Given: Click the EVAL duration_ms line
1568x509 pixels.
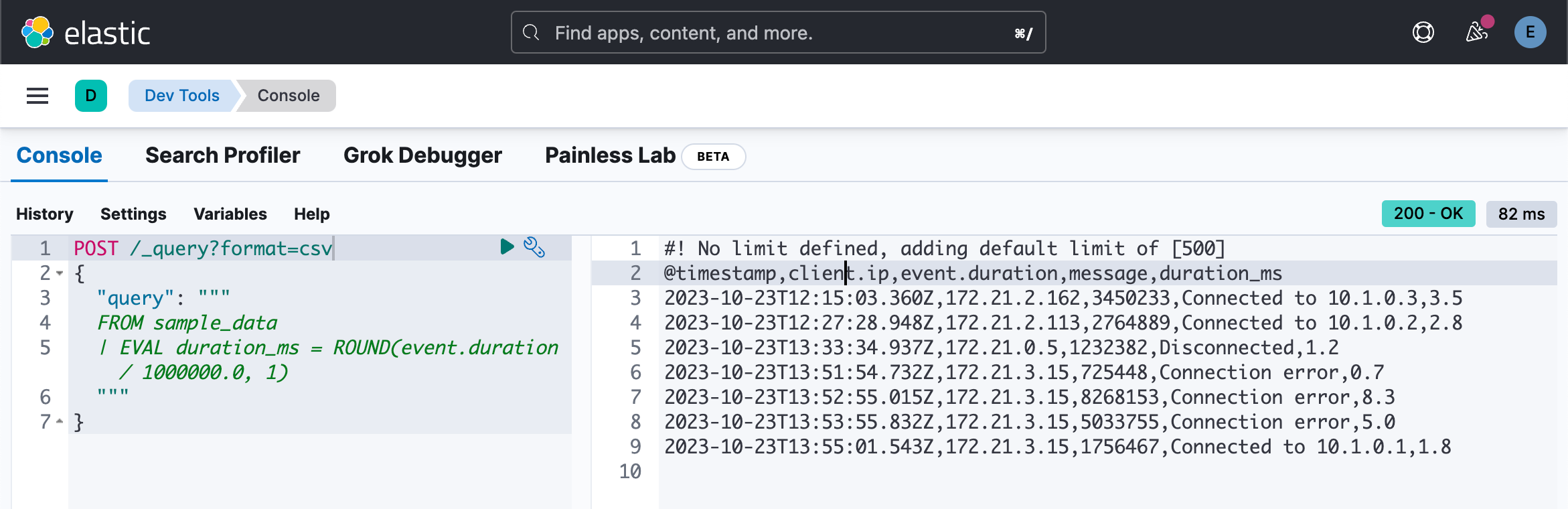Looking at the screenshot, I should [327, 348].
